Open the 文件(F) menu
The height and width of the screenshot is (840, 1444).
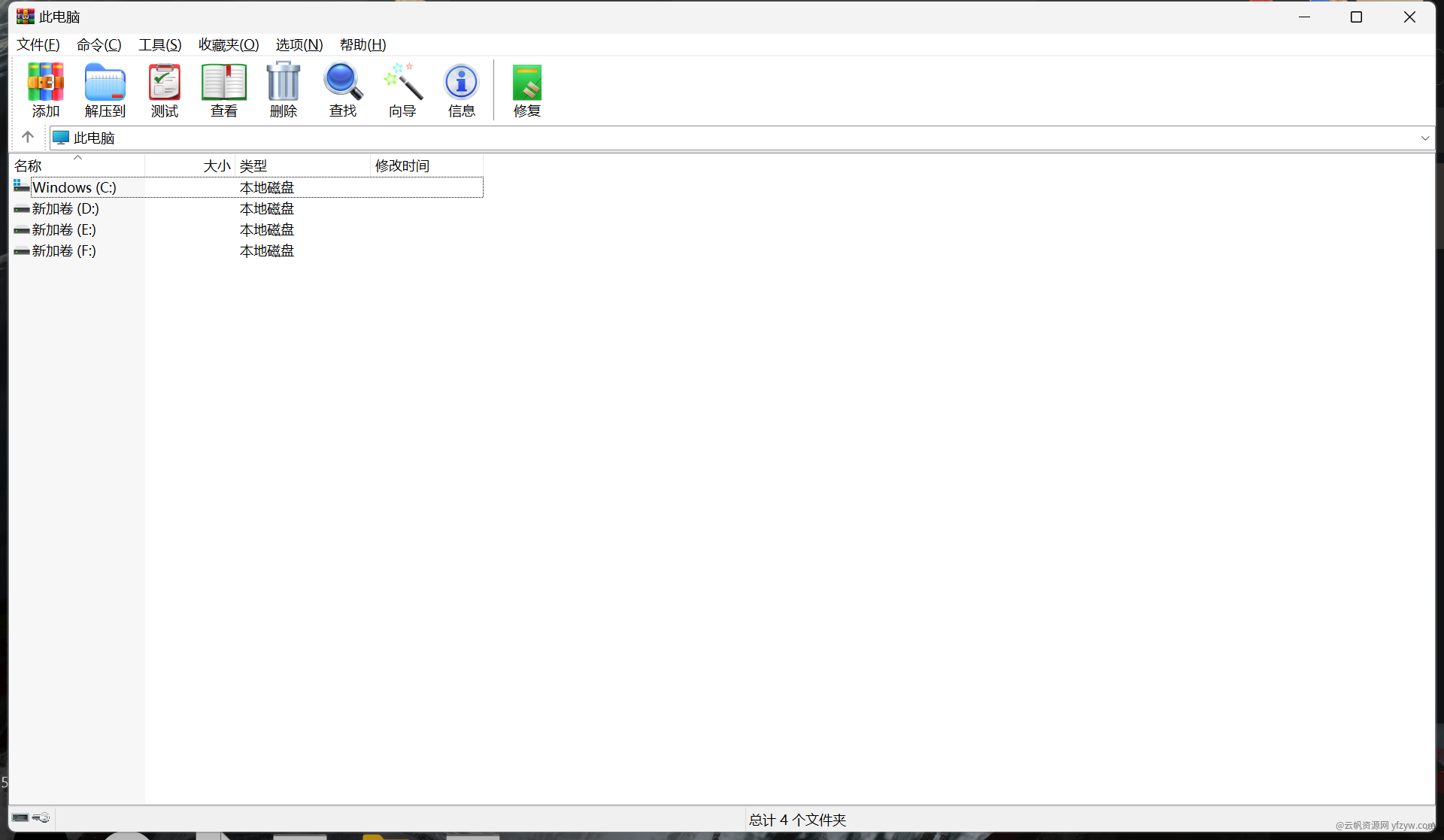click(x=38, y=45)
